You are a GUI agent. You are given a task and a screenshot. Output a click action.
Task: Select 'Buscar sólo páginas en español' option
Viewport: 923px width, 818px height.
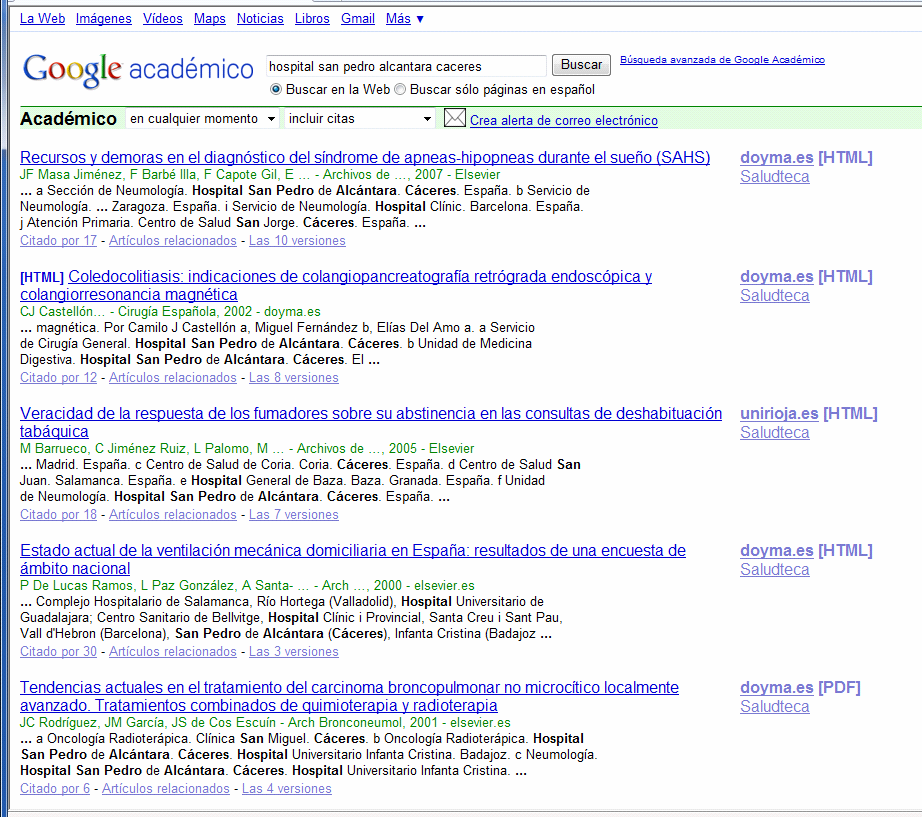click(400, 89)
